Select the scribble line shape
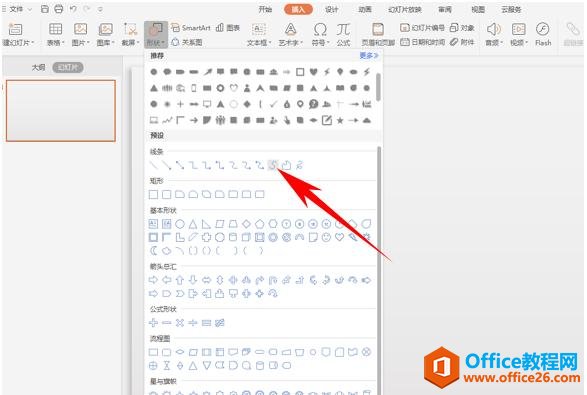Viewport: 587px width, 395px height. pos(299,165)
